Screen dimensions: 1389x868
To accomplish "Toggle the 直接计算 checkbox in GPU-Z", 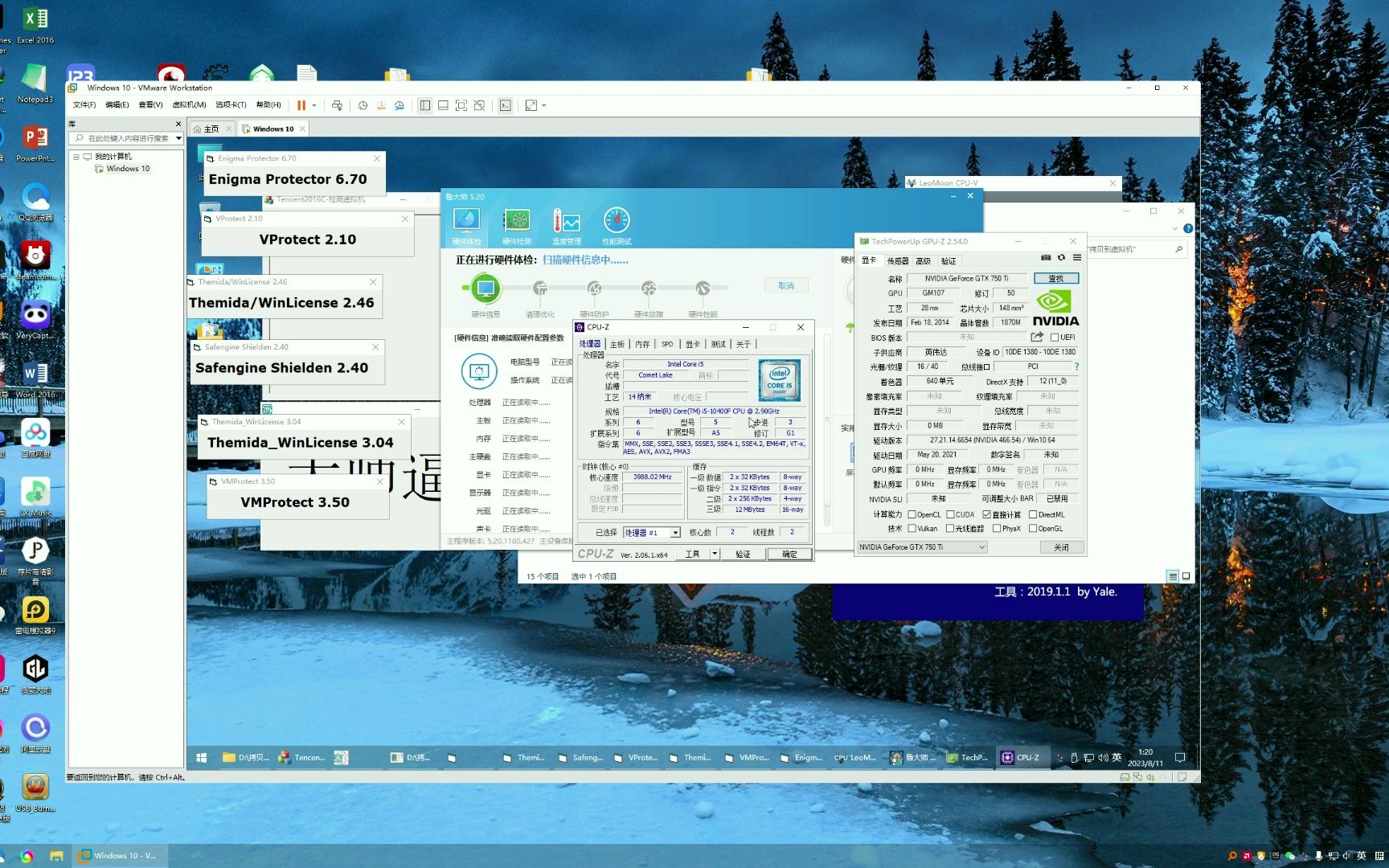I will (986, 514).
